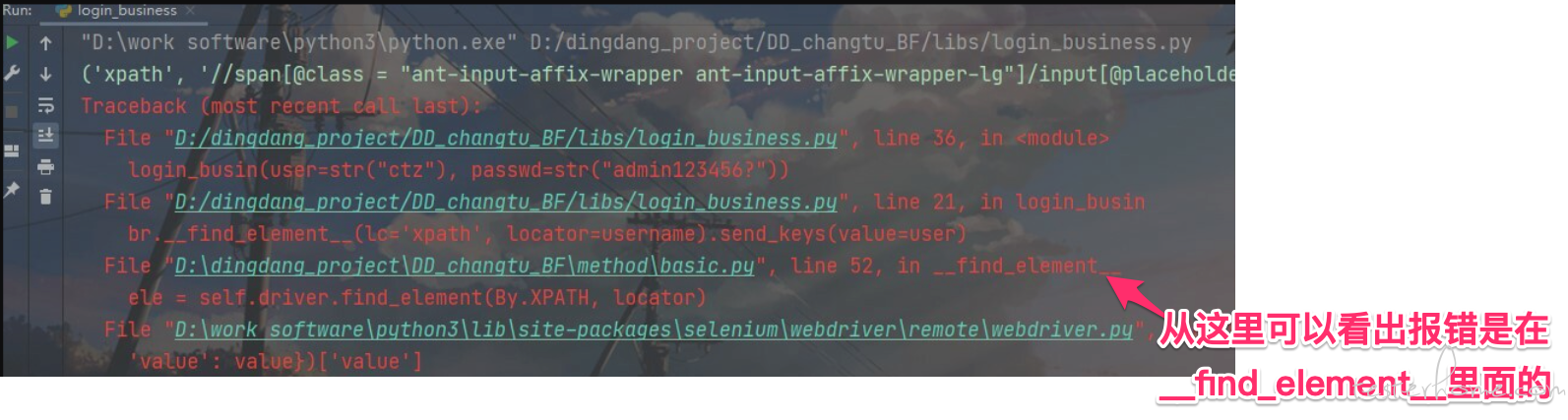Open login_business.py link at line 36
This screenshot has width=1568, height=420.
[506, 138]
